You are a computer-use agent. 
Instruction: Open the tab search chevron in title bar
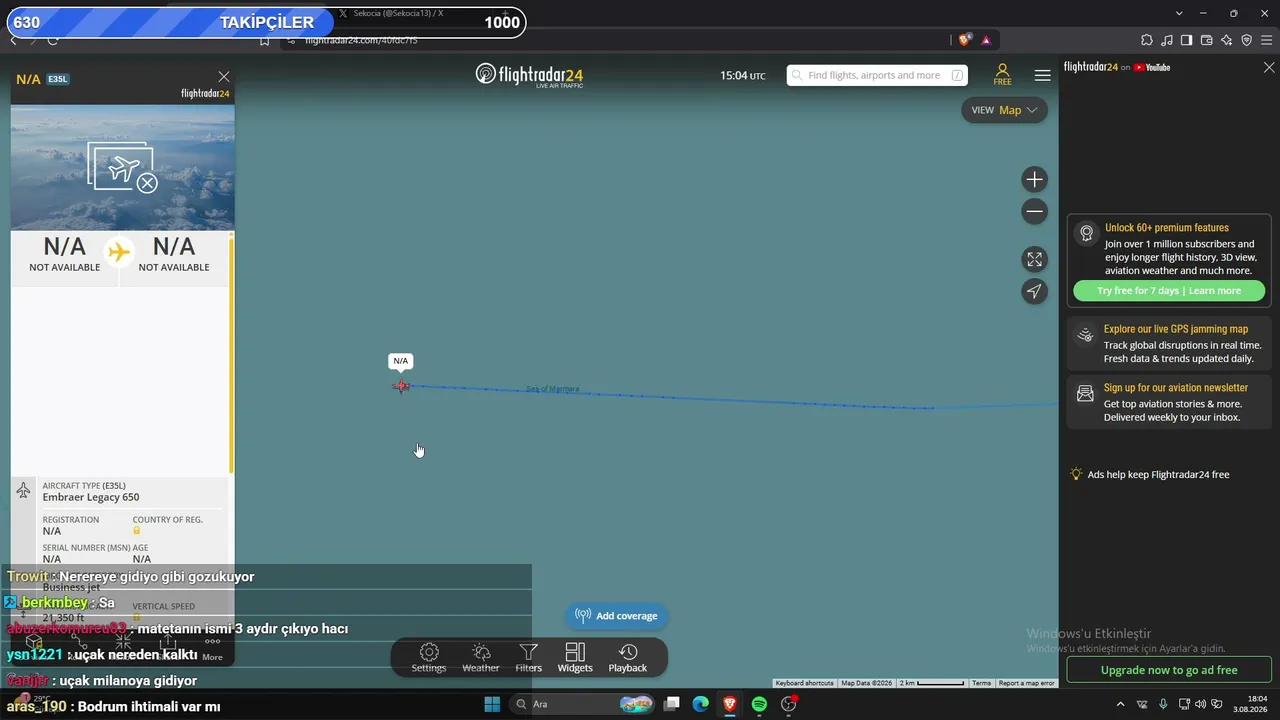click(x=1179, y=14)
